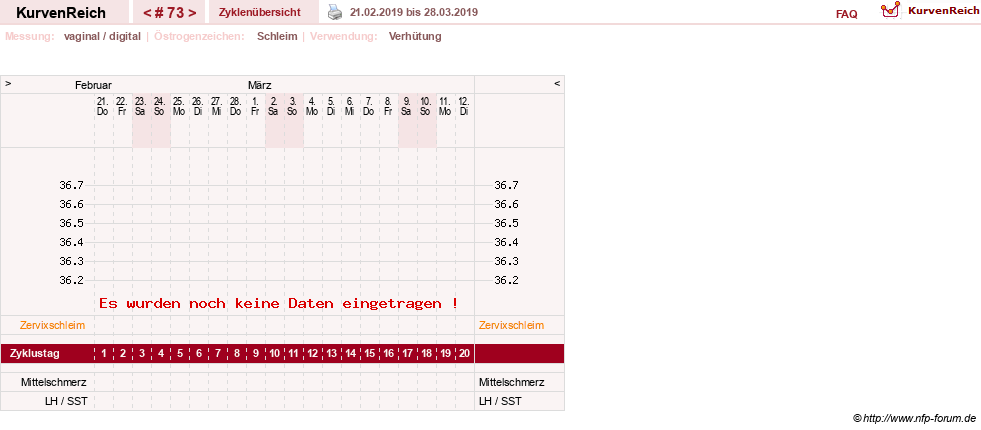Select the date column 2. Sa
The height and width of the screenshot is (430, 981).
coord(274,106)
